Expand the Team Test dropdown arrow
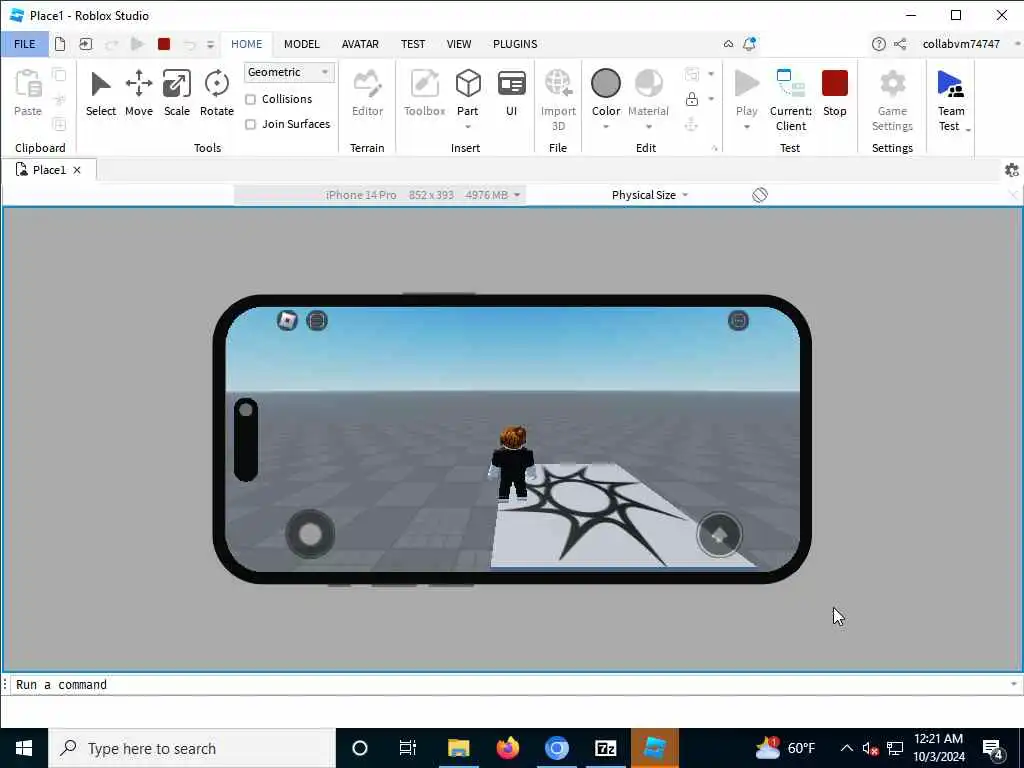 (x=968, y=130)
